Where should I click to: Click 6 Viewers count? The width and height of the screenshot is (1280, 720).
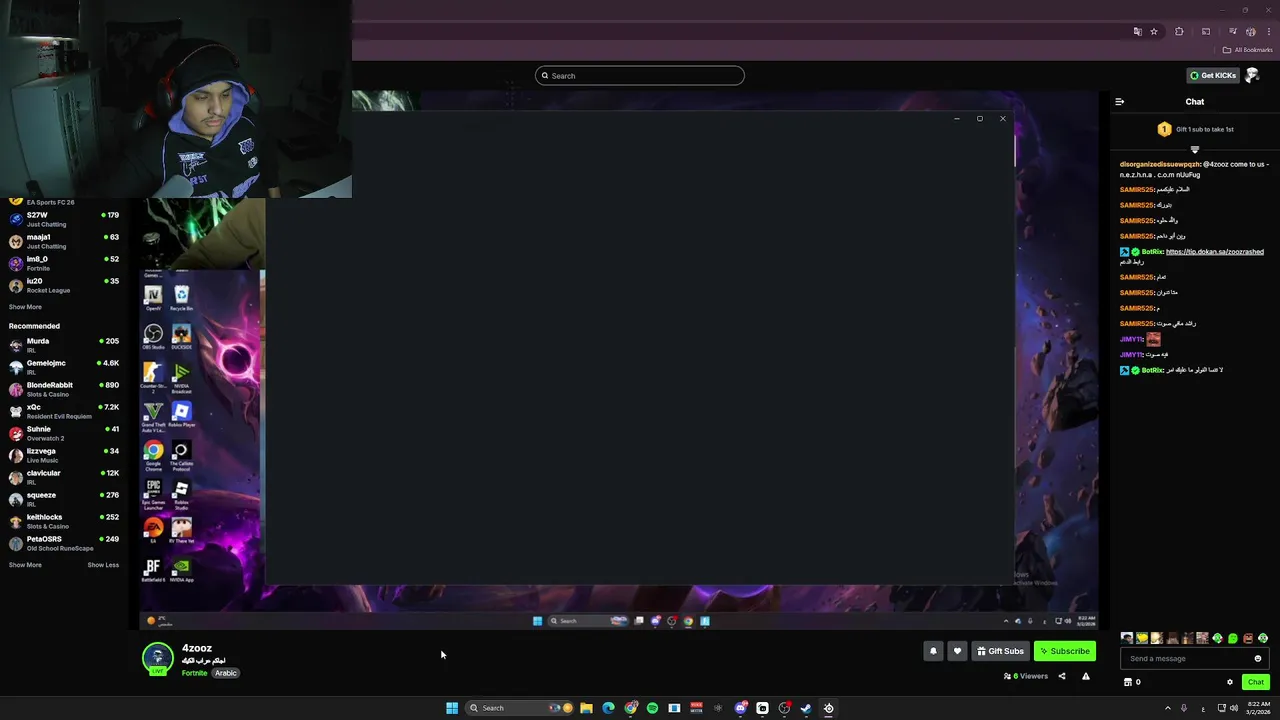pyautogui.click(x=1026, y=676)
